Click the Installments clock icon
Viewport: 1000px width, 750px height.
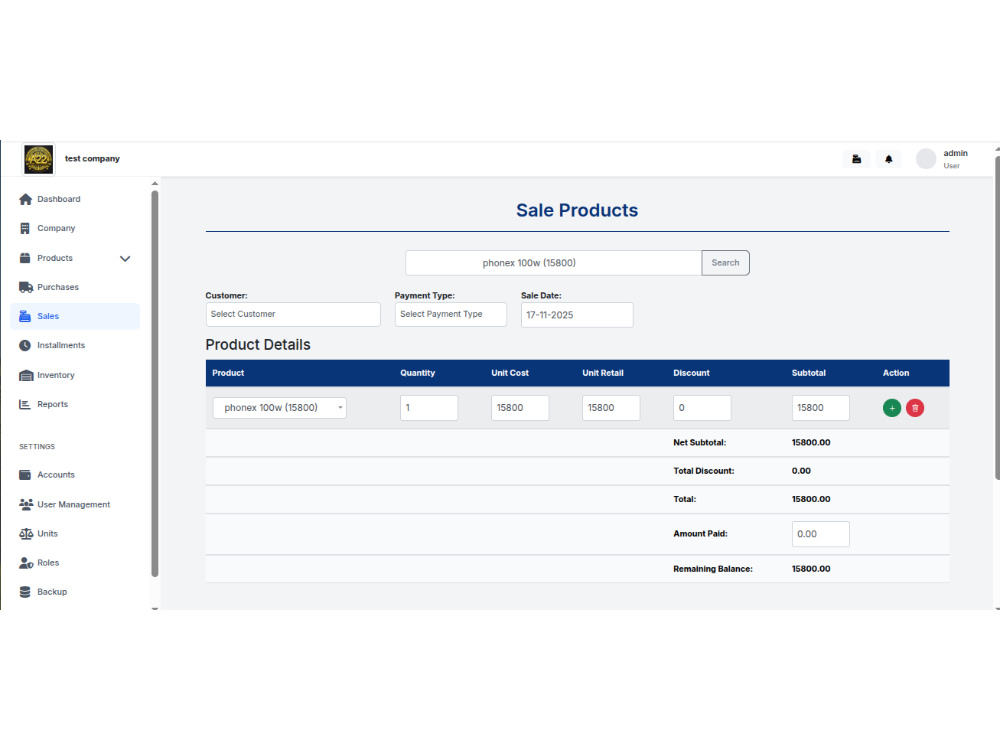coord(25,346)
